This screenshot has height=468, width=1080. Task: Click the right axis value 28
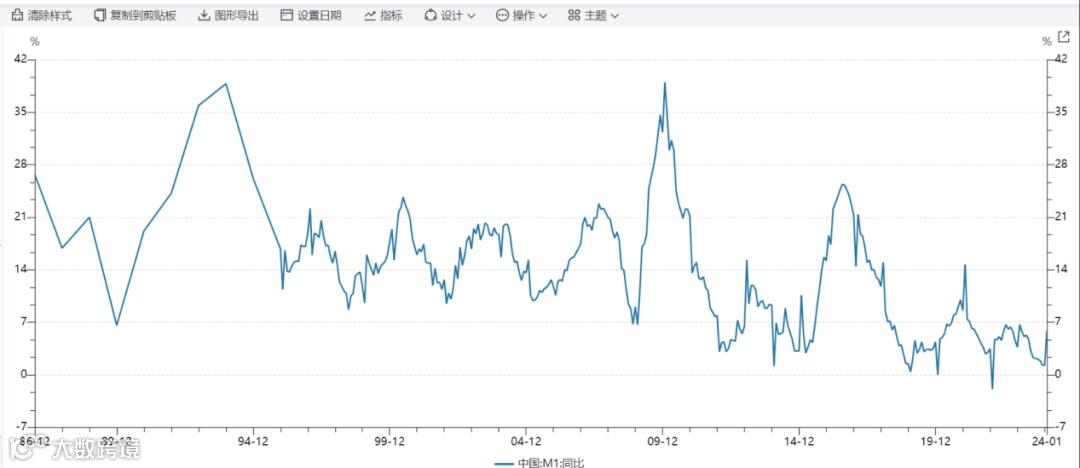pos(1061,165)
